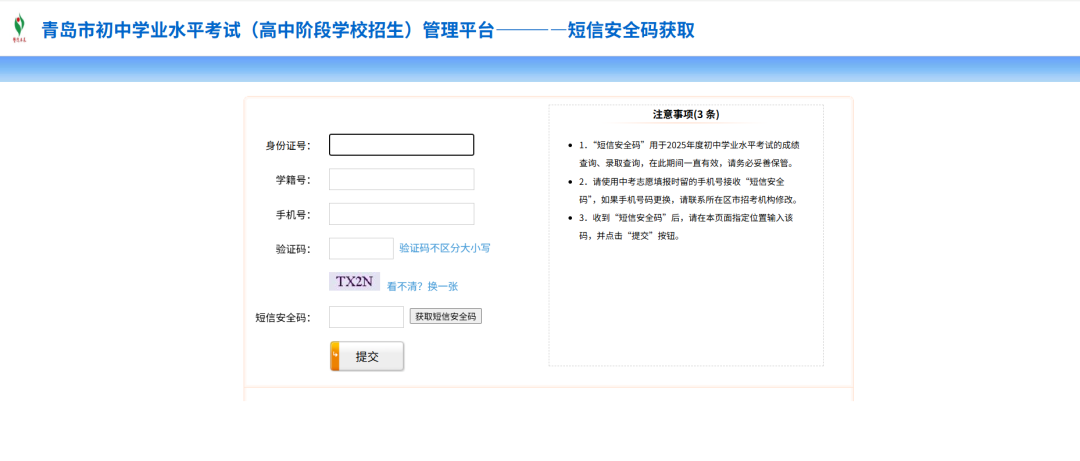Click the 短信安全码 input field
This screenshot has width=1080, height=461.
click(366, 317)
